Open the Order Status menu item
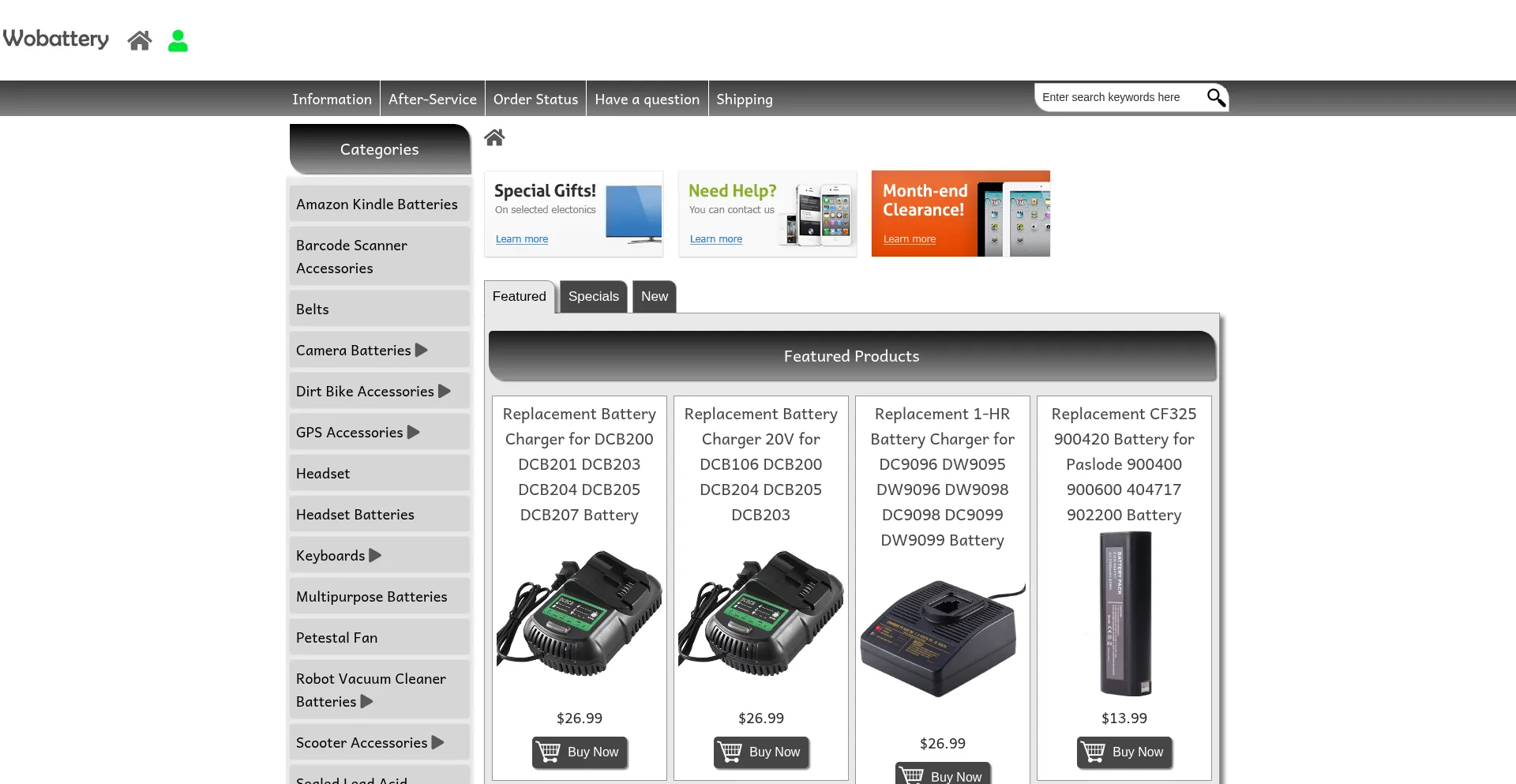Viewport: 1516px width, 784px height. coord(535,99)
